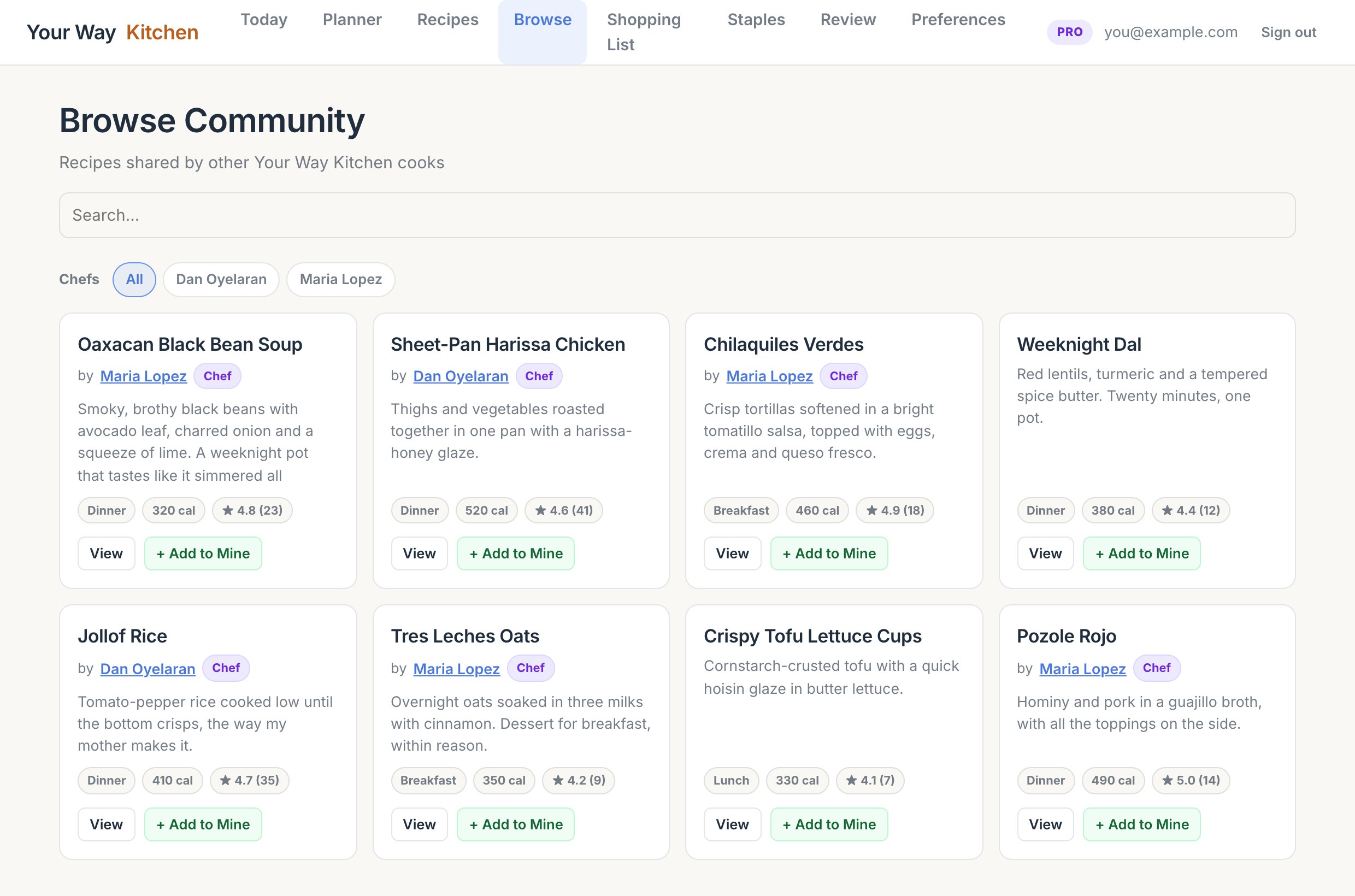Switch to the Review tab
This screenshot has width=1355, height=896.
click(847, 20)
